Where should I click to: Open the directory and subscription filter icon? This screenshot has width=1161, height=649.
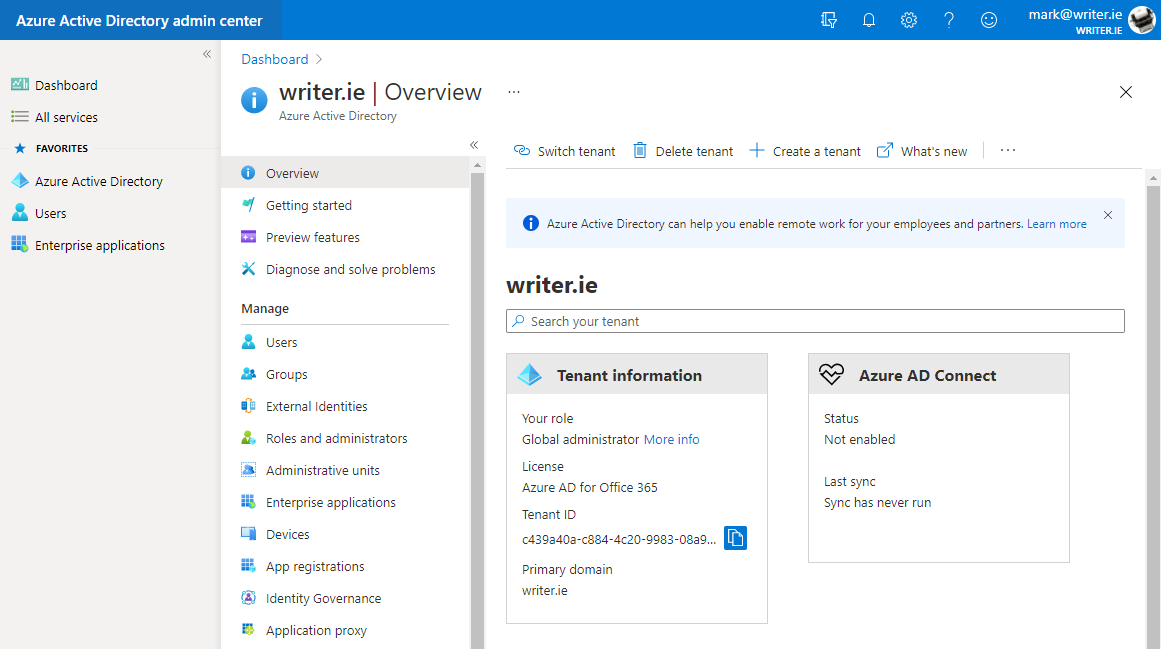click(829, 20)
